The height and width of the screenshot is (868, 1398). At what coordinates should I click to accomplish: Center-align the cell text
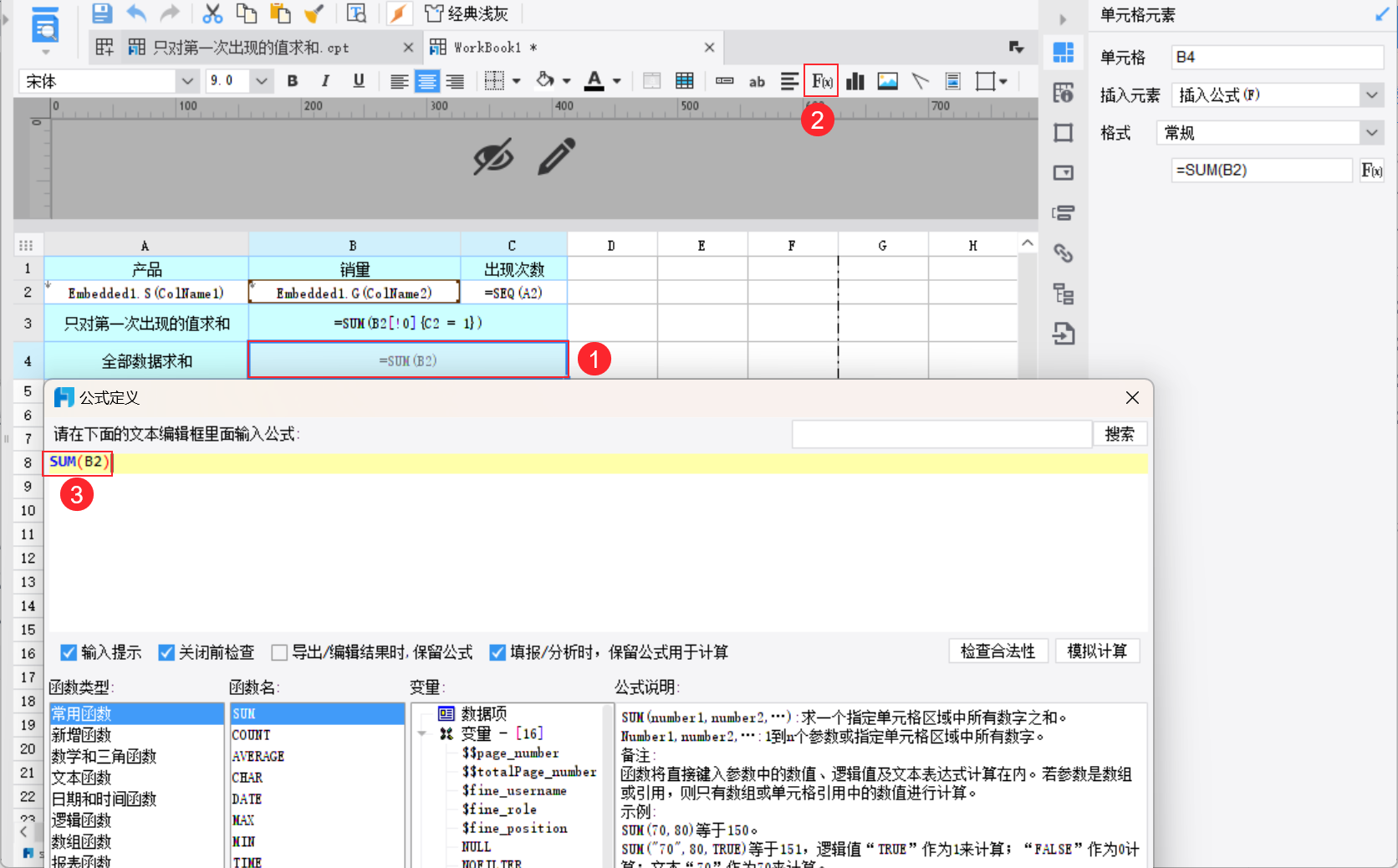pyautogui.click(x=427, y=81)
